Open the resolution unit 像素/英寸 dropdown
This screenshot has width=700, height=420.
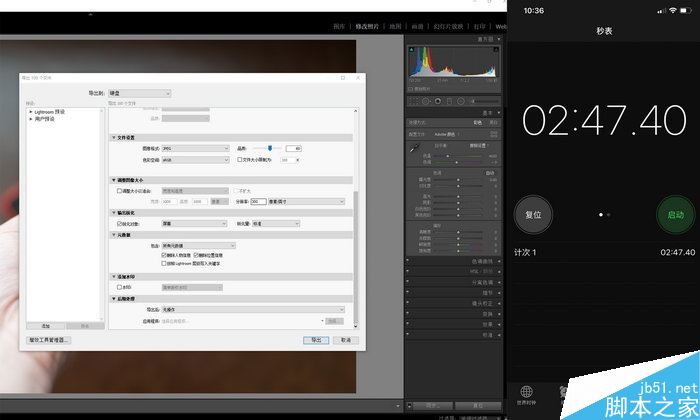(306, 202)
